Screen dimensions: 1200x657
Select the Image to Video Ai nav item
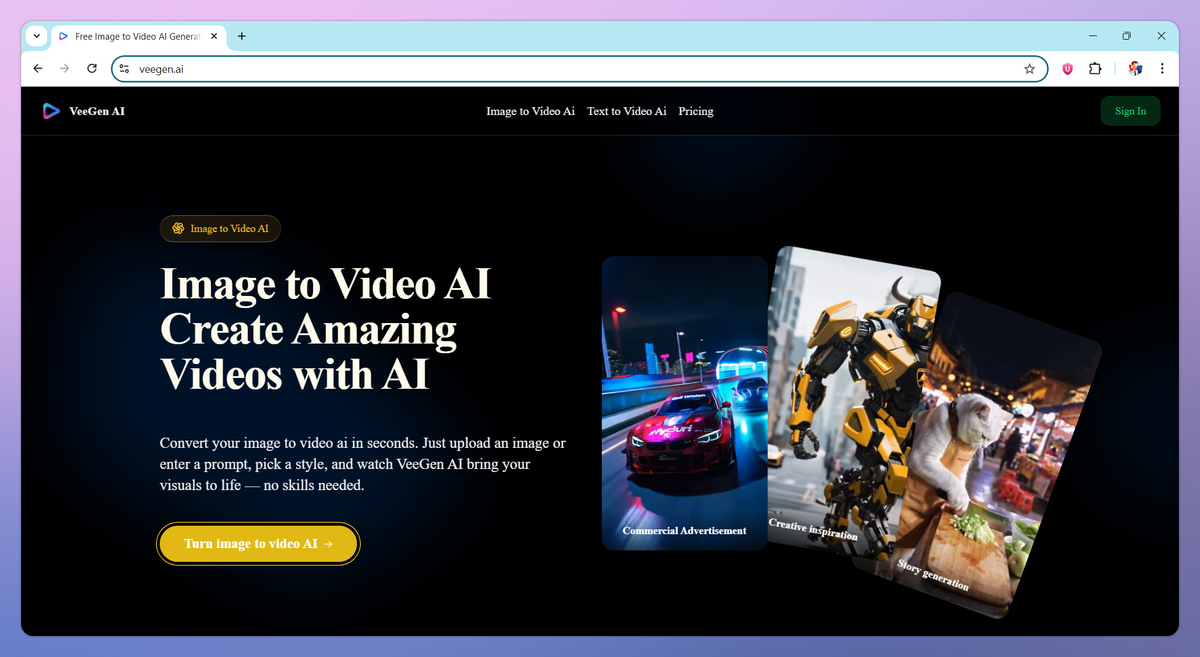(530, 111)
